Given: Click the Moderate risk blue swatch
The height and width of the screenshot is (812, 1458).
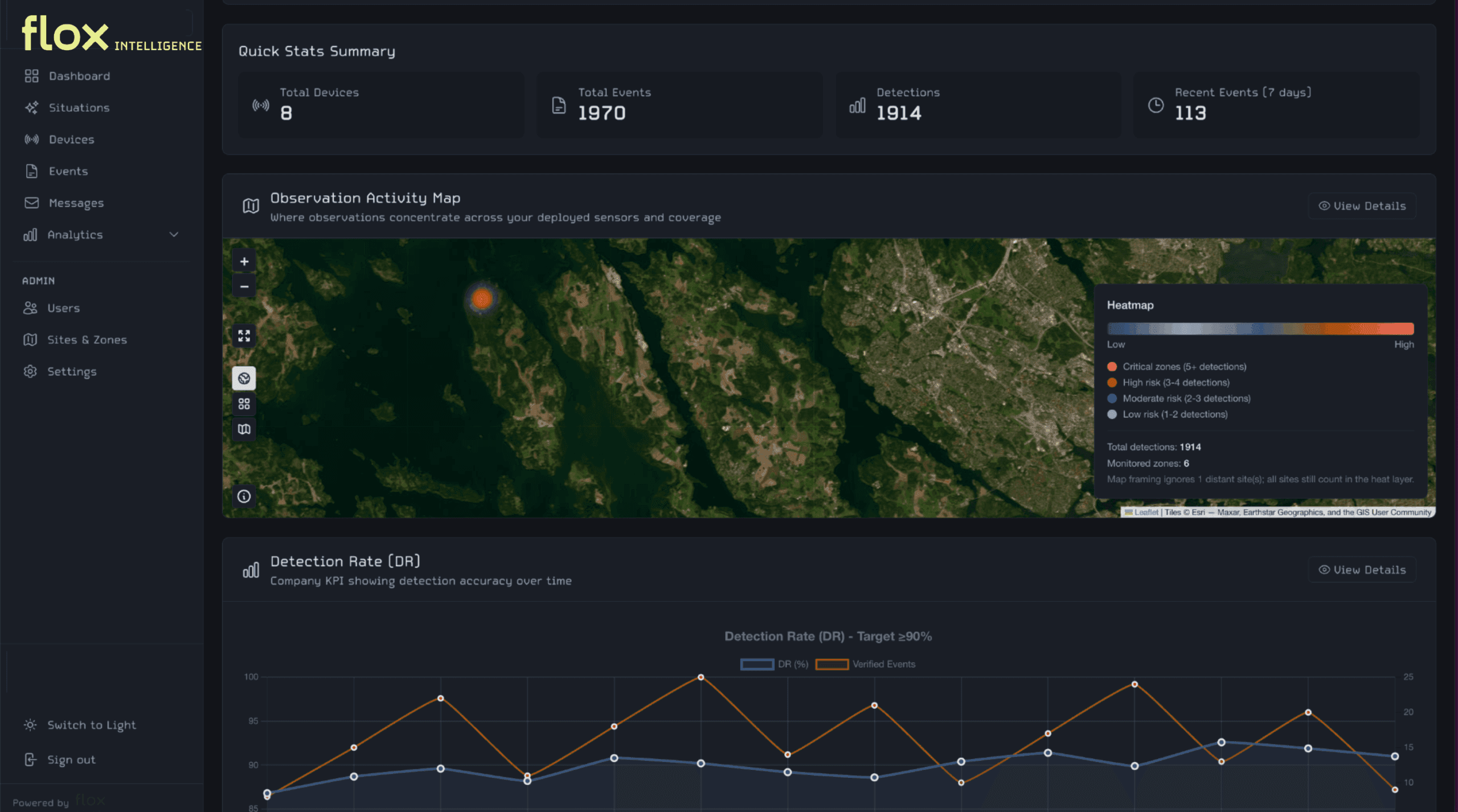Looking at the screenshot, I should pyautogui.click(x=1112, y=399).
